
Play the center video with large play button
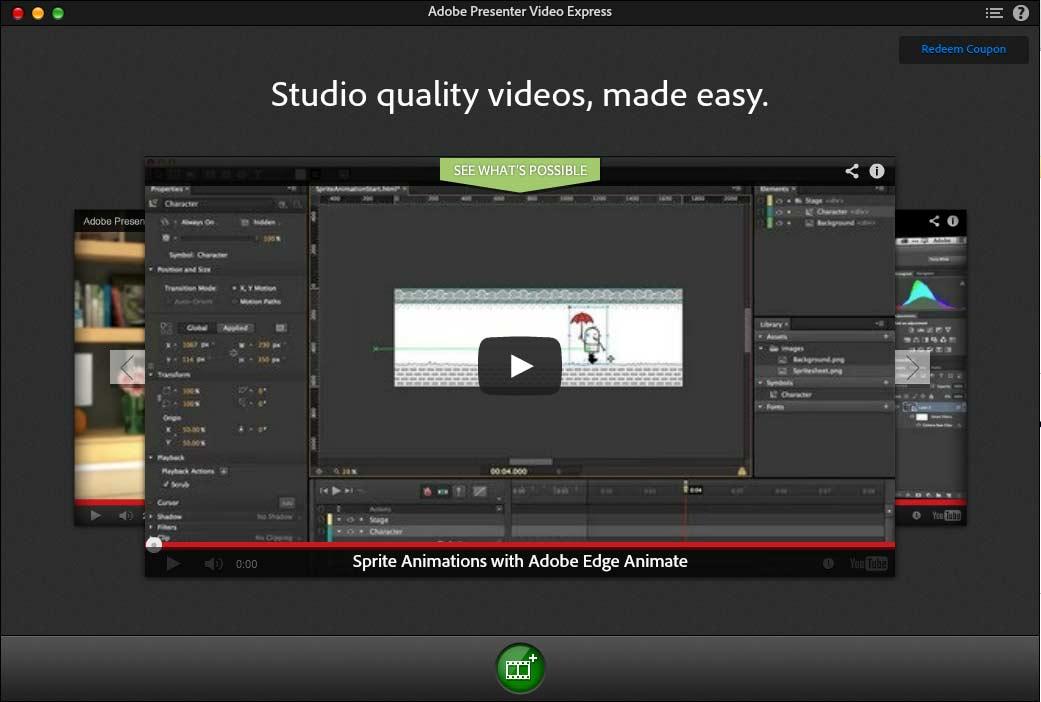point(520,366)
